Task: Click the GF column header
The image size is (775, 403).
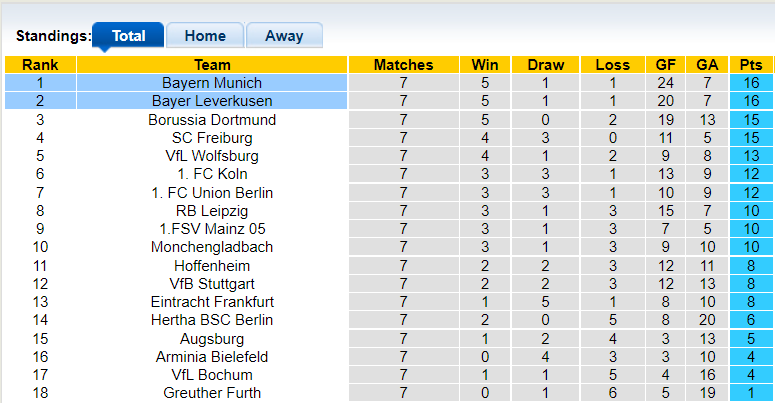Action: point(665,65)
